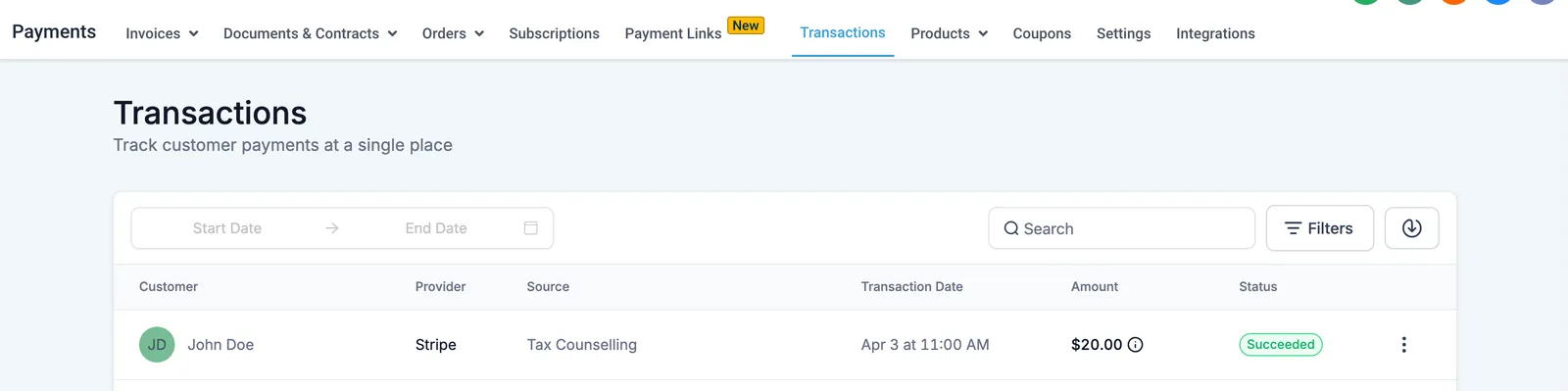Expand Documents & Contracts menu

pos(310,33)
